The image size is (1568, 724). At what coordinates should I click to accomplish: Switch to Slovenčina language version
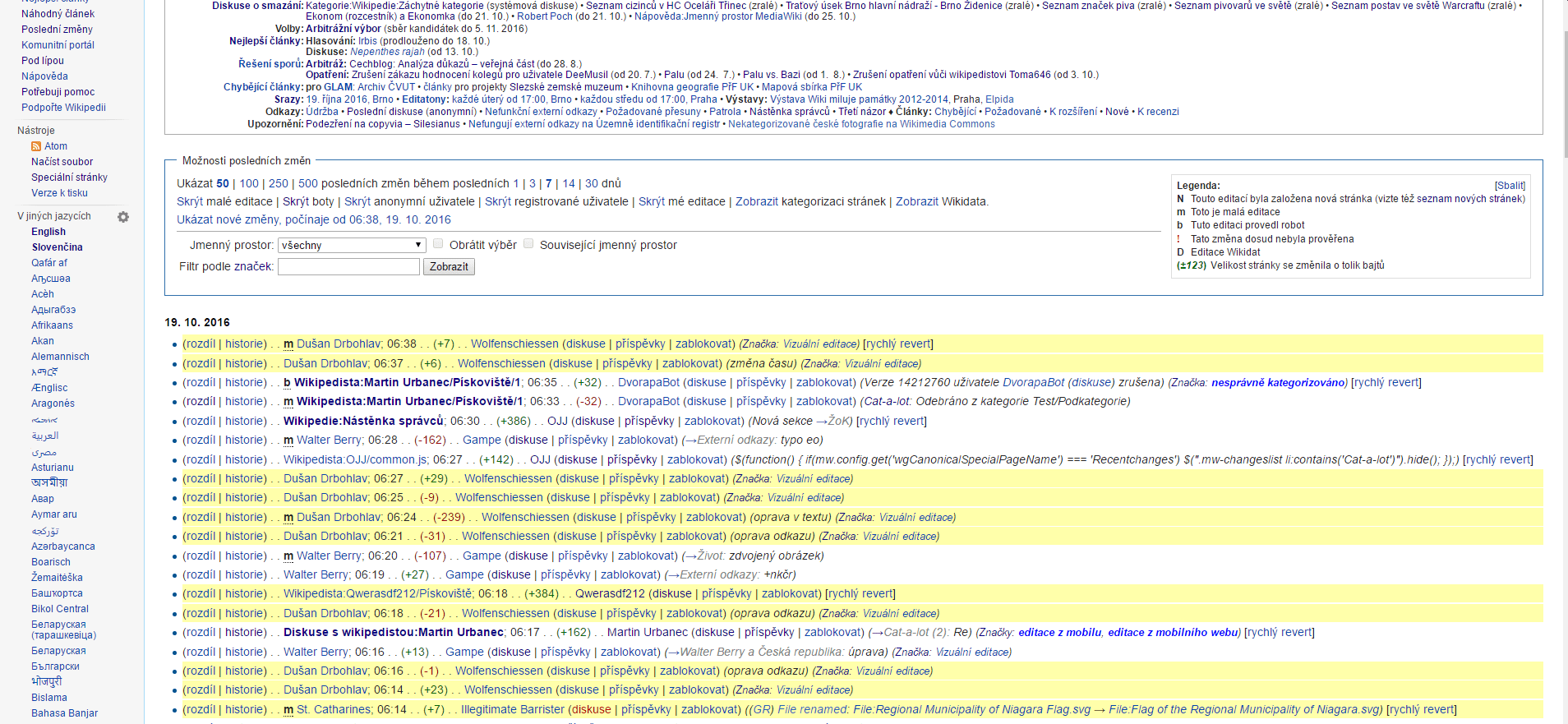pos(57,247)
